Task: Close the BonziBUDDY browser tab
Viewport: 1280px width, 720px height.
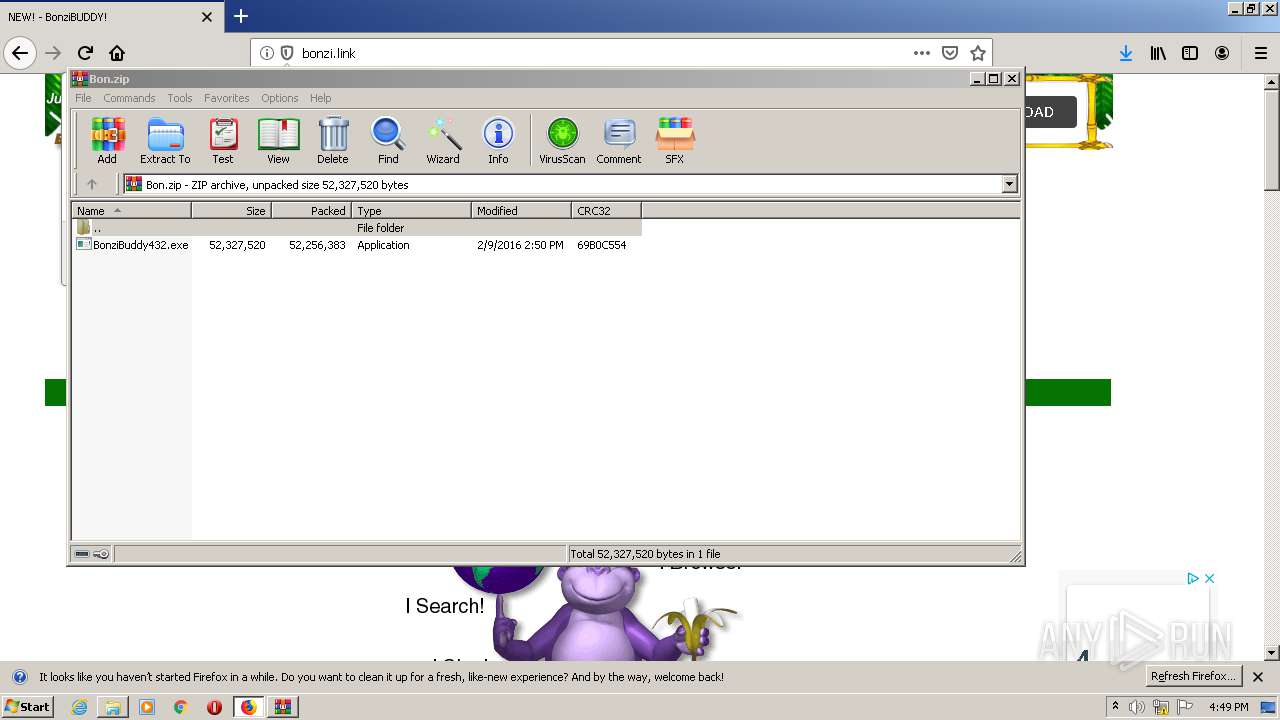Action: tap(207, 17)
